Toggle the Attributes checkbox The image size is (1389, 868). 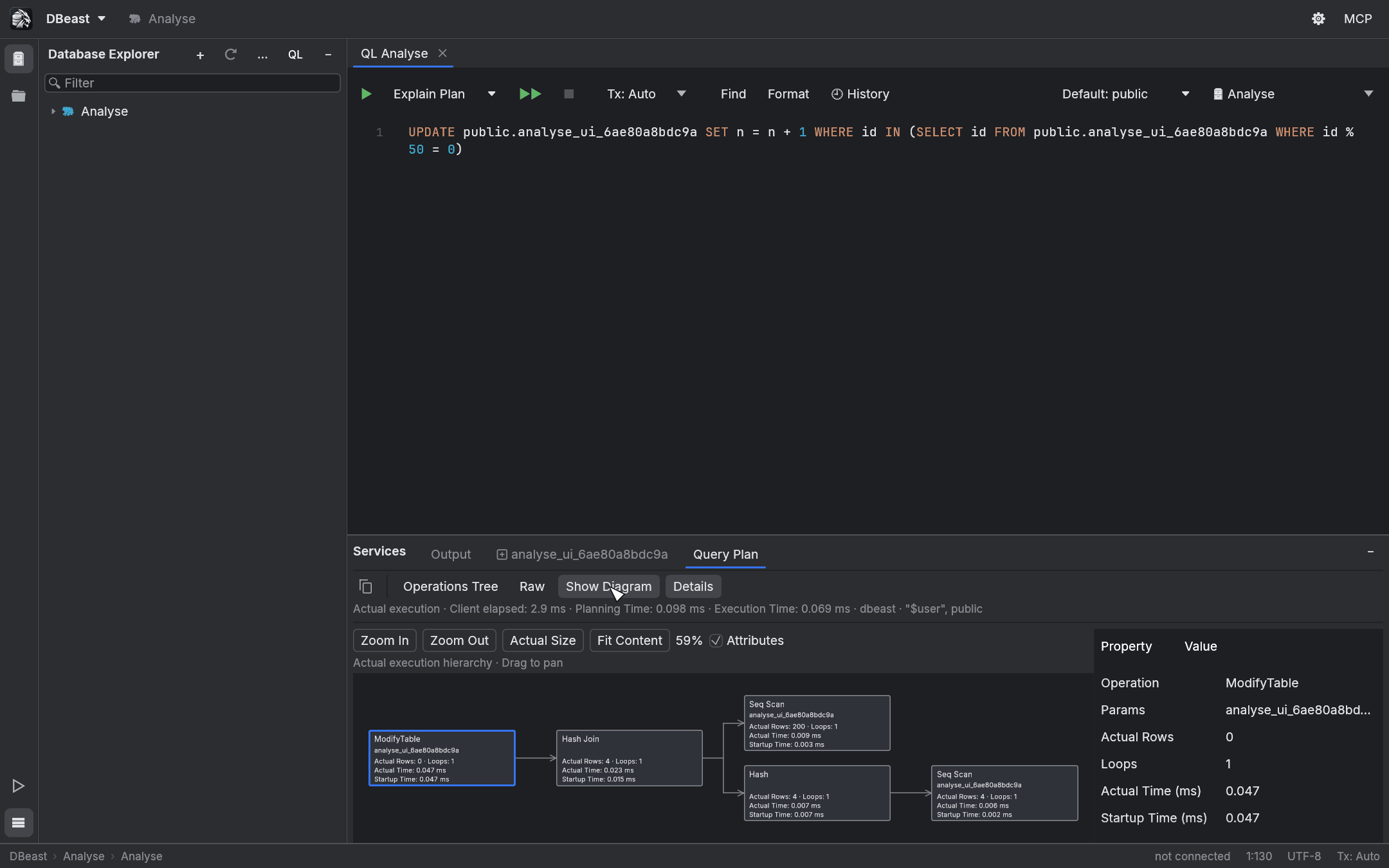pos(716,640)
